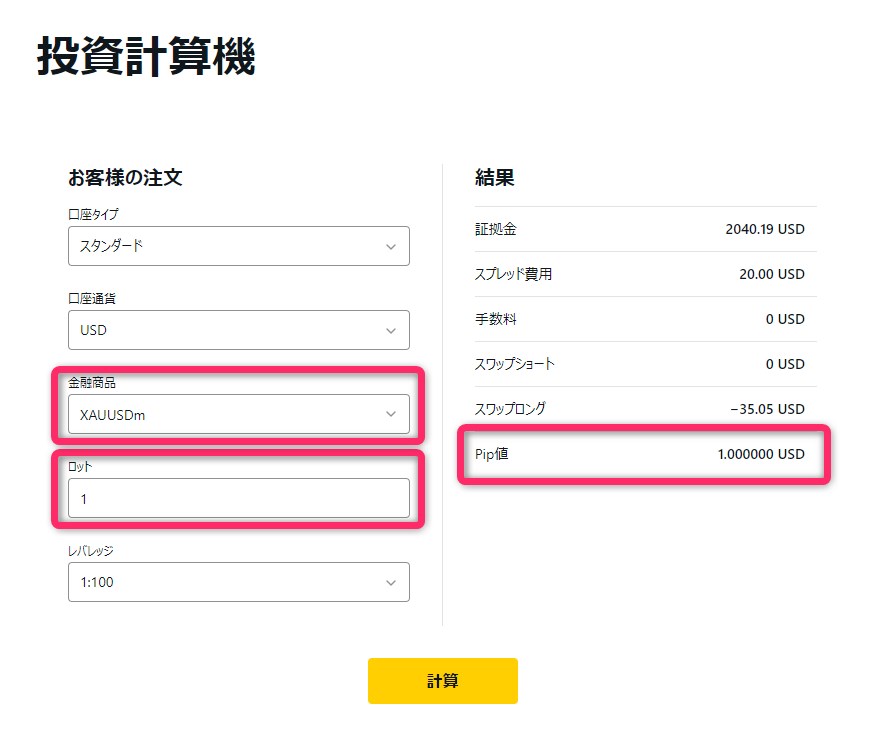The width and height of the screenshot is (884, 730).
Task: Click the Pip値 value 1.000000 USD
Action: click(762, 454)
